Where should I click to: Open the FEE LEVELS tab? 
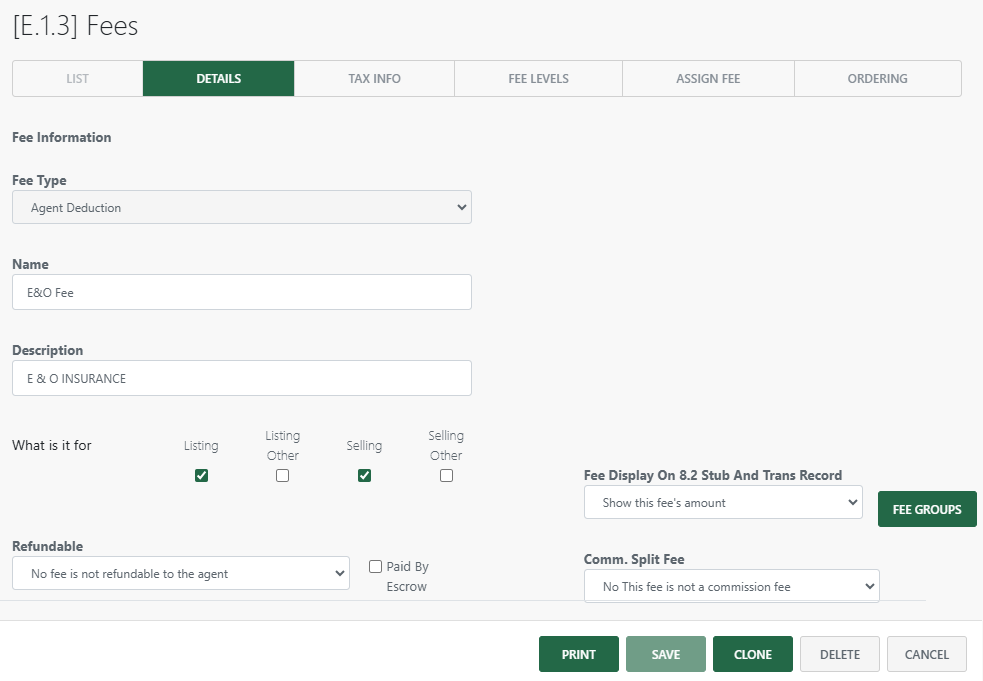coord(538,78)
